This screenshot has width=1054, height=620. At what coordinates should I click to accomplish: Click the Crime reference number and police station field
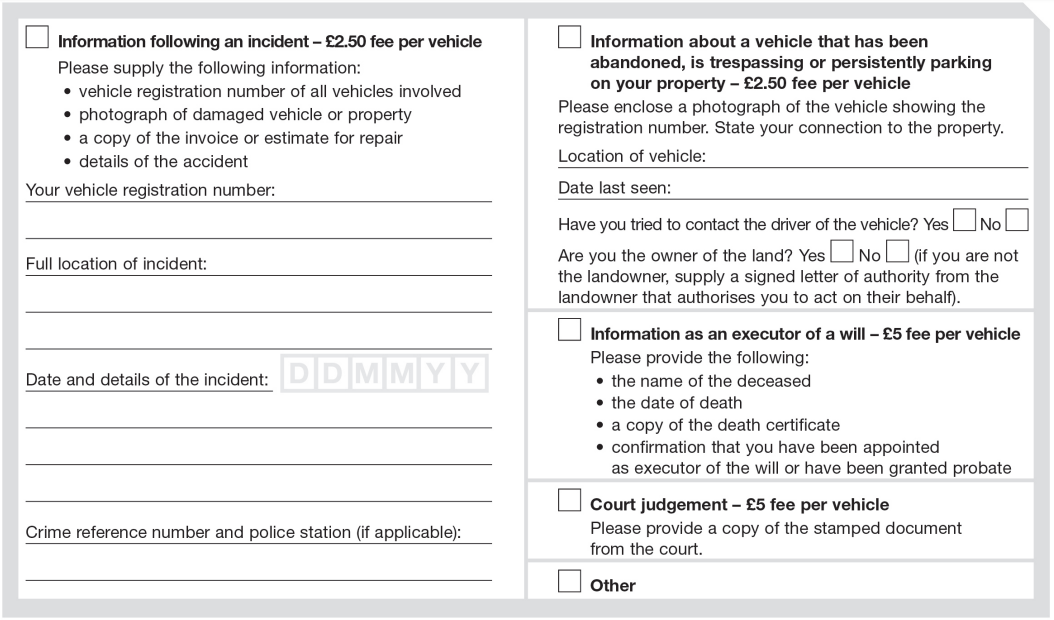coord(259,532)
